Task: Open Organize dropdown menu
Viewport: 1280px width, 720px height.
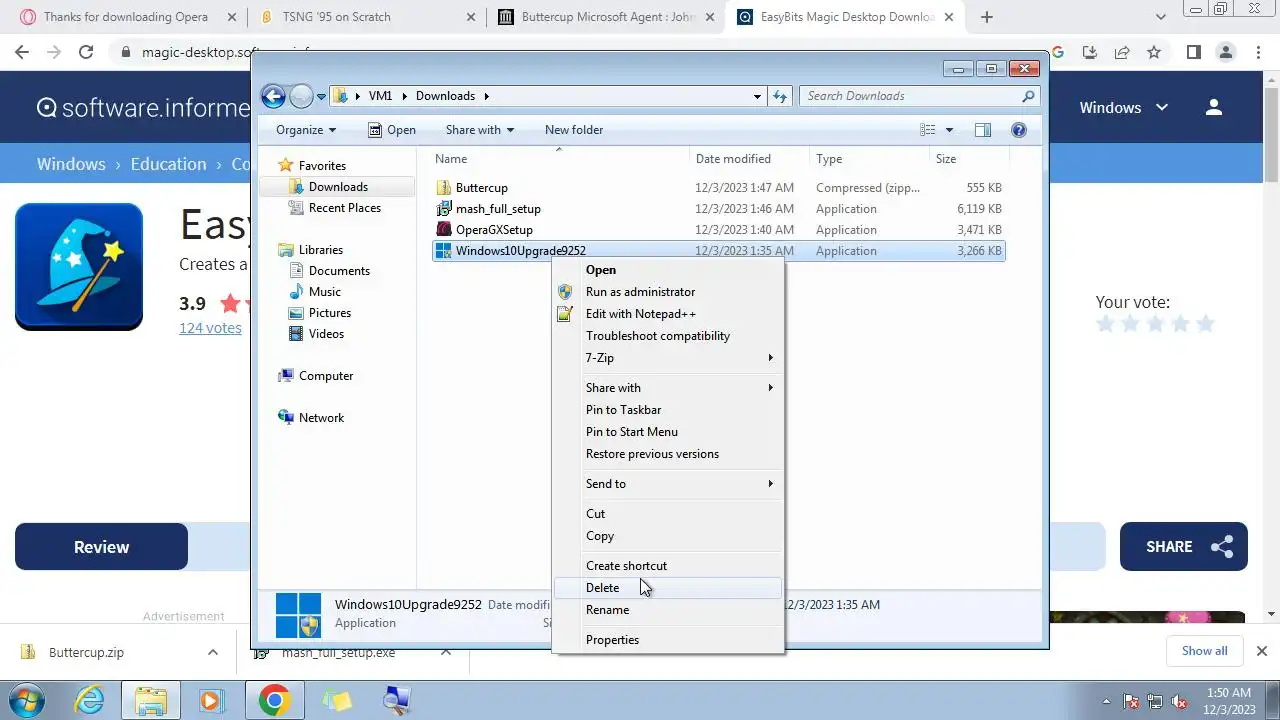Action: coord(306,130)
